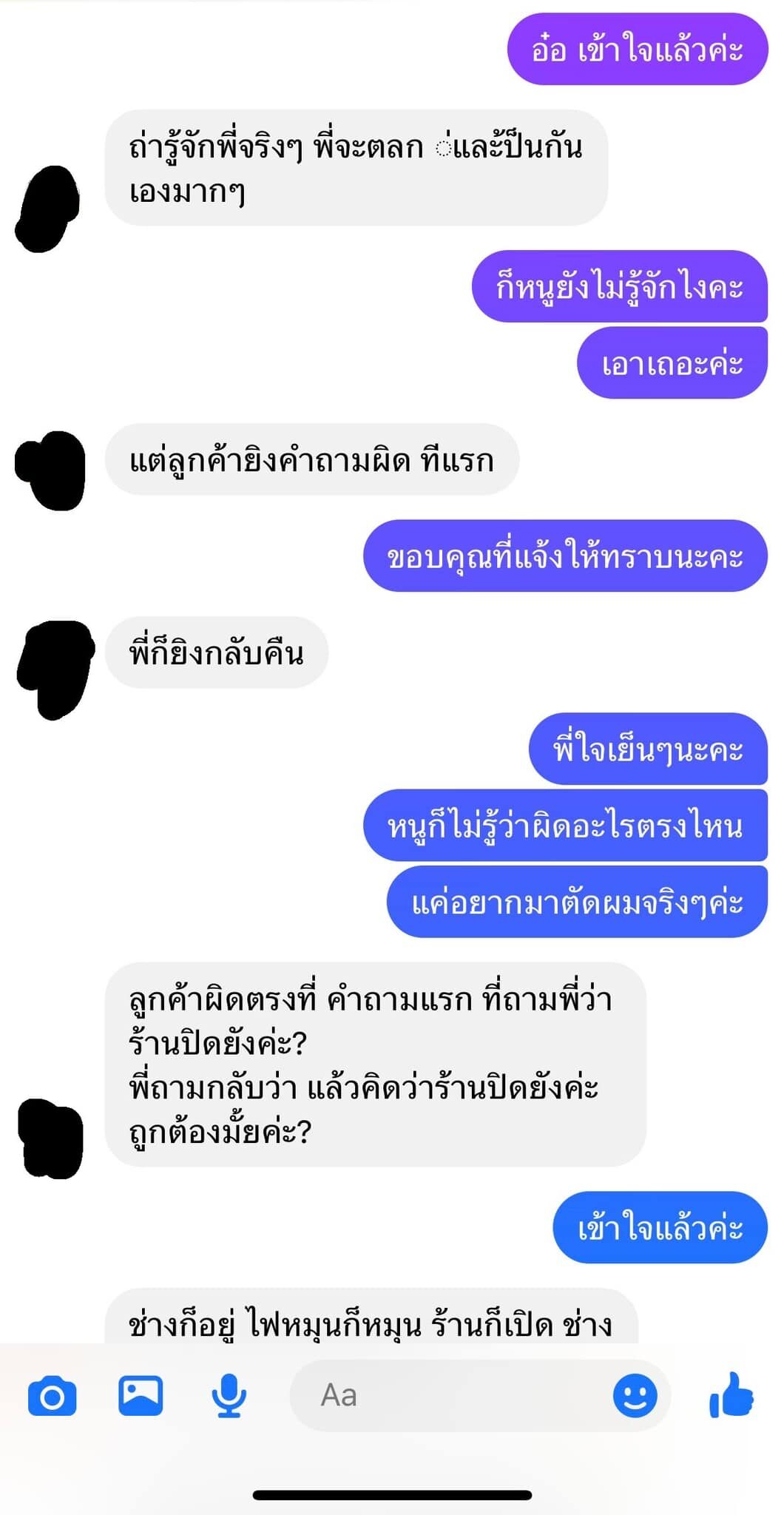The width and height of the screenshot is (784, 1515).
Task: Tap the partially visible 'ช่างก็อยู่ ไฟหมุนก็หมุน' message
Action: [x=371, y=1317]
